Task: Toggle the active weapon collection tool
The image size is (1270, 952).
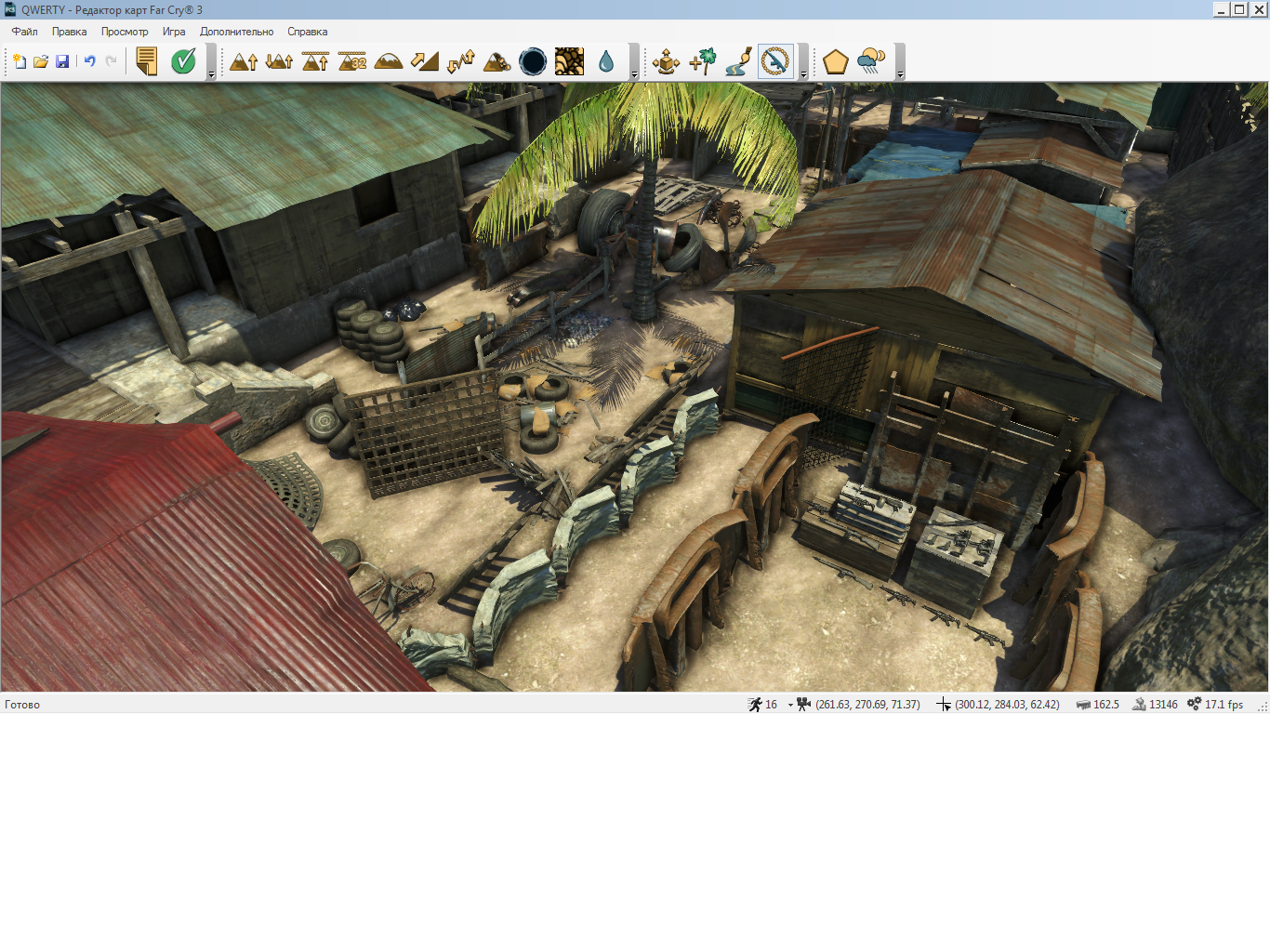Action: pyautogui.click(x=775, y=61)
